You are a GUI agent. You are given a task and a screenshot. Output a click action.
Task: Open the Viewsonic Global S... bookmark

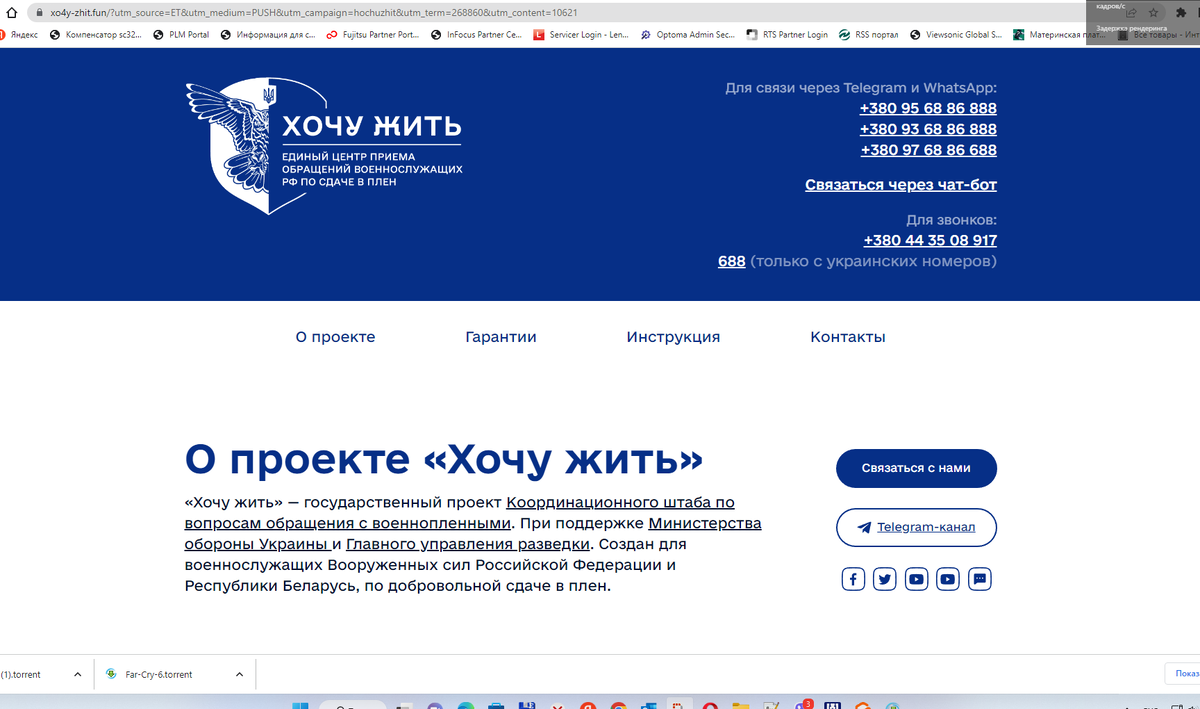pyautogui.click(x=957, y=34)
